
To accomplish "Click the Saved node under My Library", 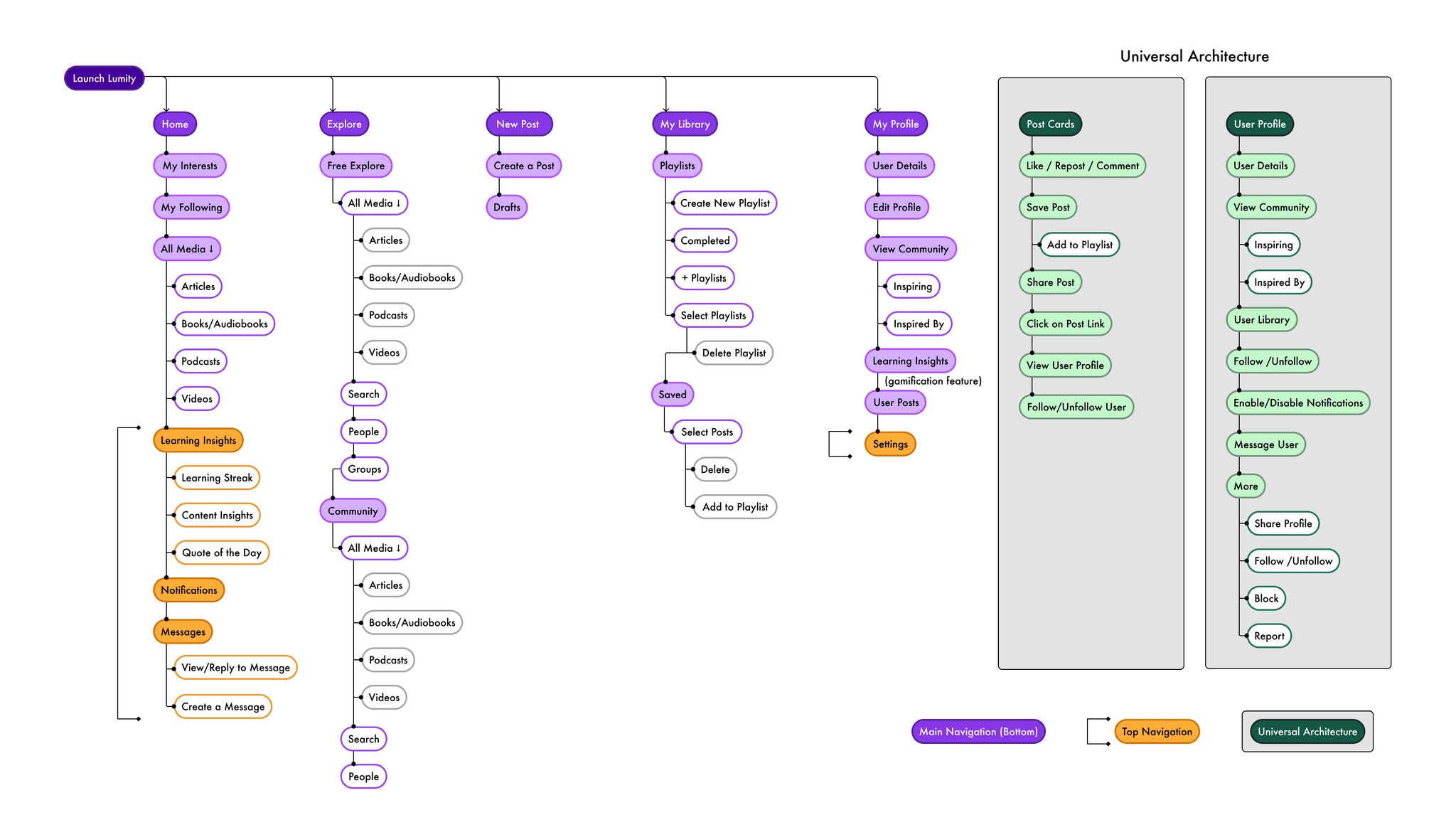I will [673, 395].
